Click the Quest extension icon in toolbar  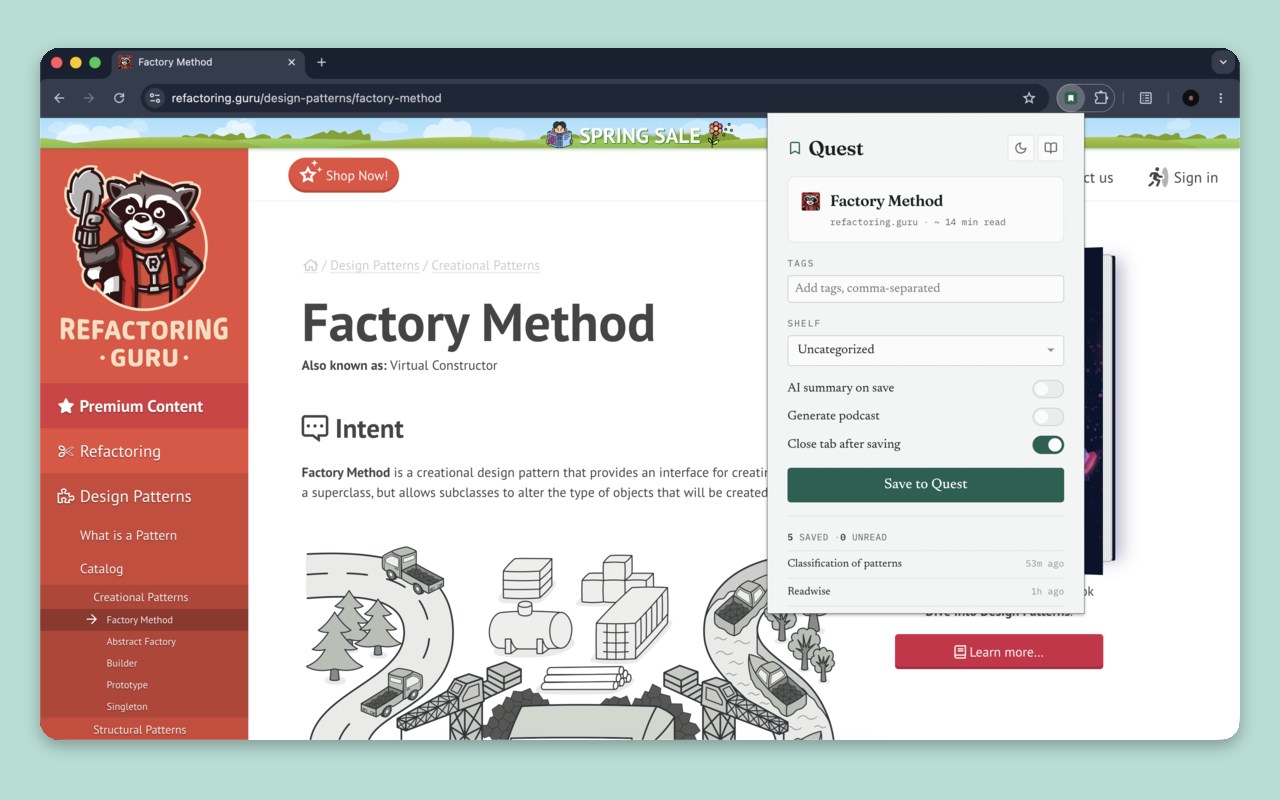click(x=1070, y=98)
